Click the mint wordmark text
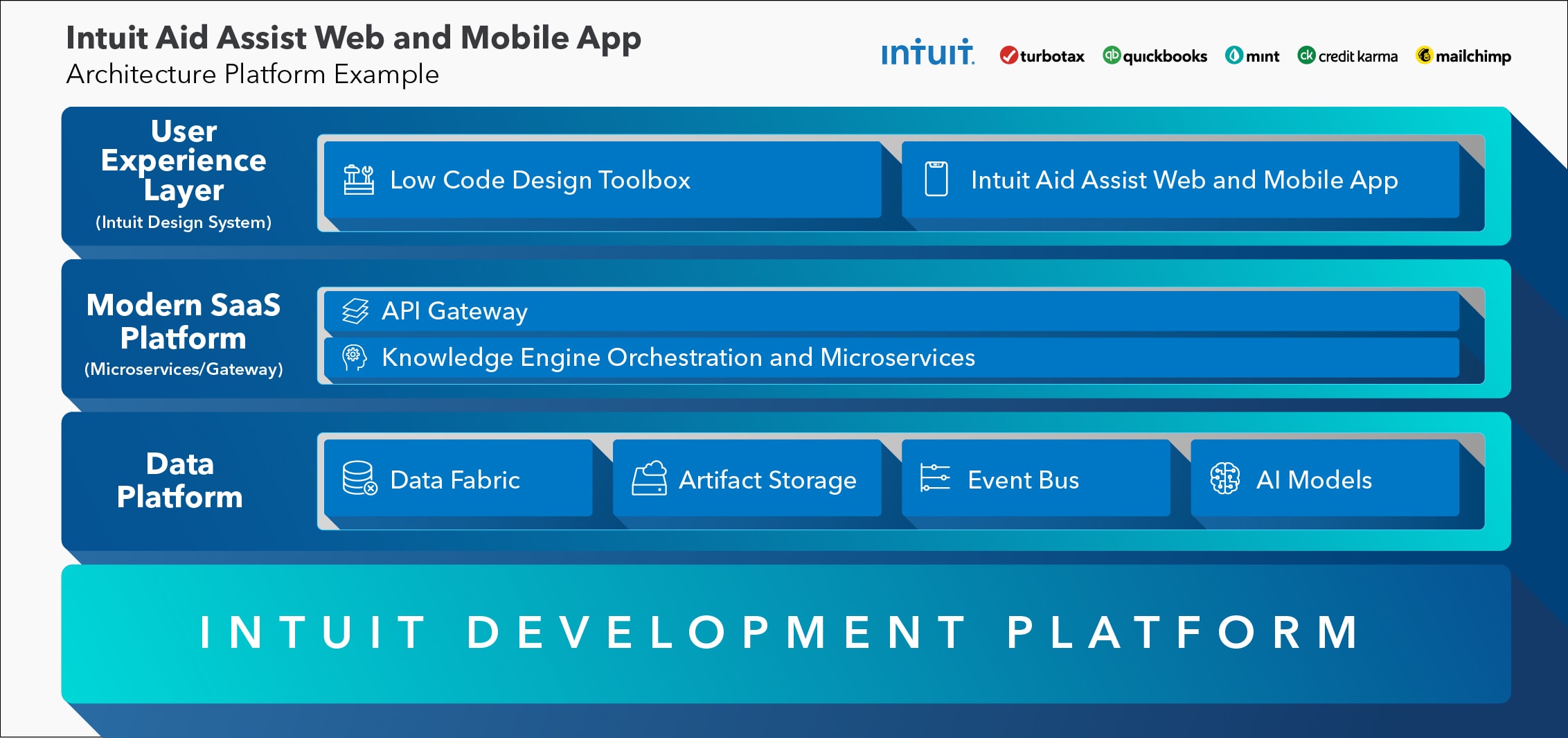The image size is (1568, 738). (x=1263, y=56)
